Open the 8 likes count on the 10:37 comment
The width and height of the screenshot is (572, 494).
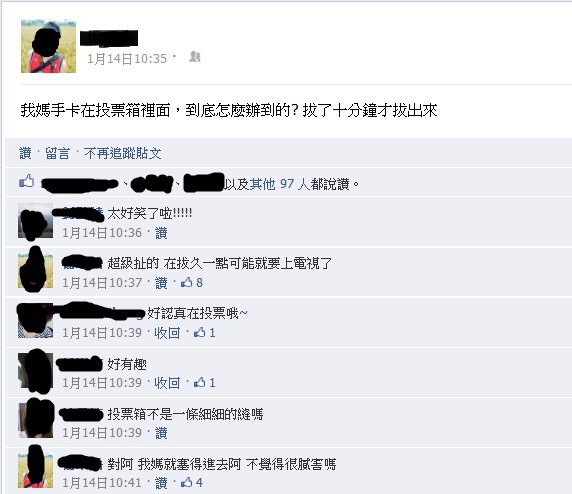click(192, 282)
